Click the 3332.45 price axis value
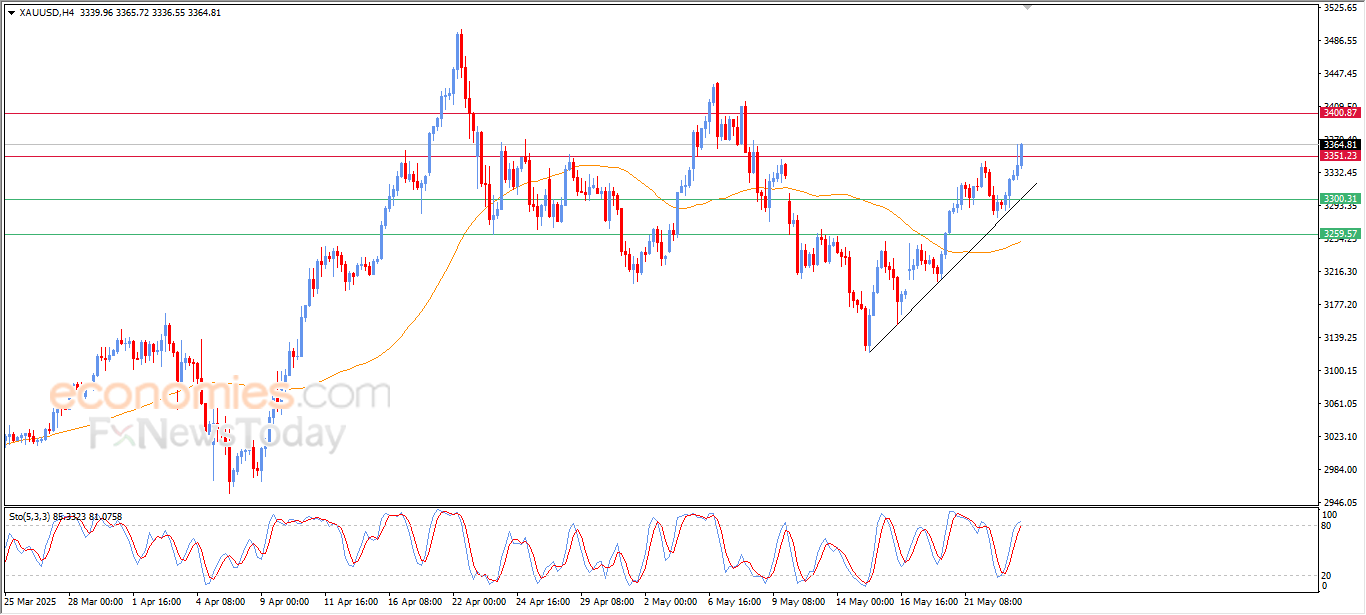Screen dimensions: 1366x615 [1339, 173]
